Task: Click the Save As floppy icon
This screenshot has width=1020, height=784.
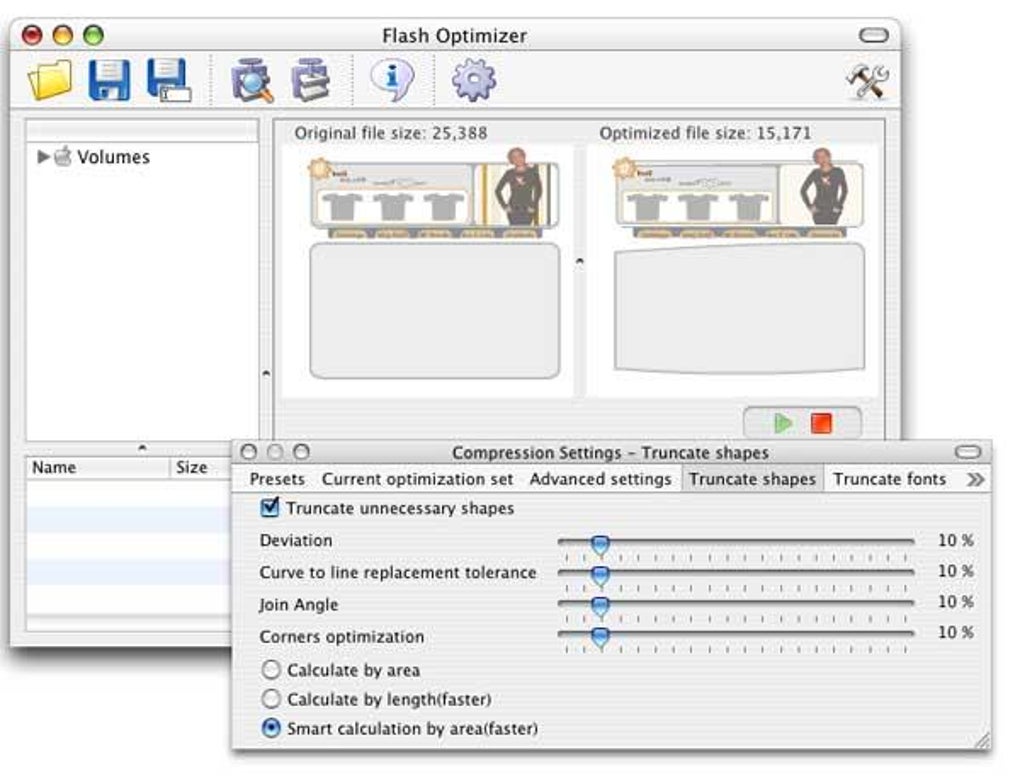Action: [x=169, y=80]
